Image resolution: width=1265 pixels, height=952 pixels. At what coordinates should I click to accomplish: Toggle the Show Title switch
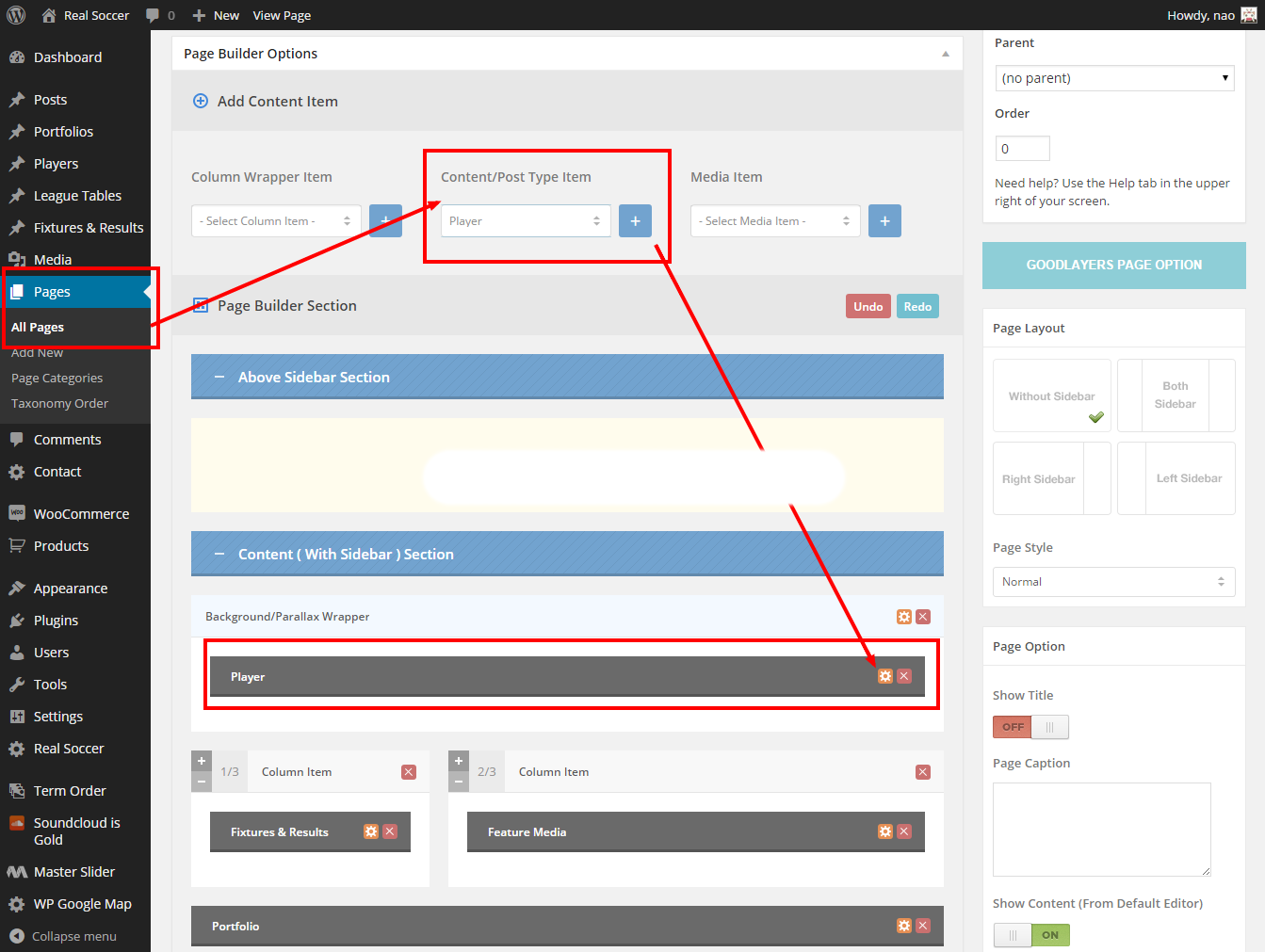[1030, 727]
